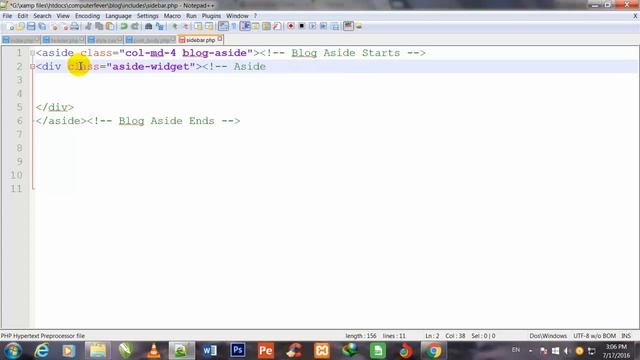640x360 pixels.
Task: Close the sidebar.php tab
Action: pyautogui.click(x=220, y=39)
